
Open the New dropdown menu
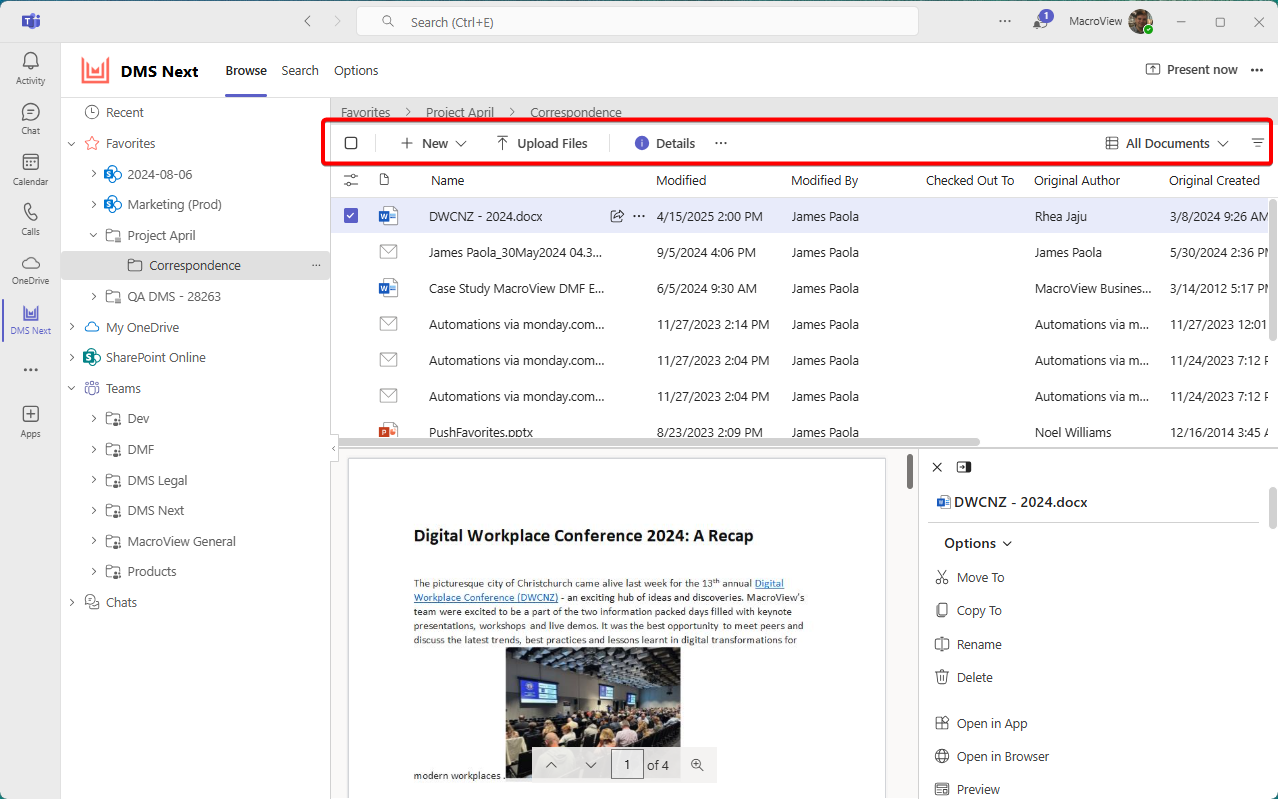434,143
